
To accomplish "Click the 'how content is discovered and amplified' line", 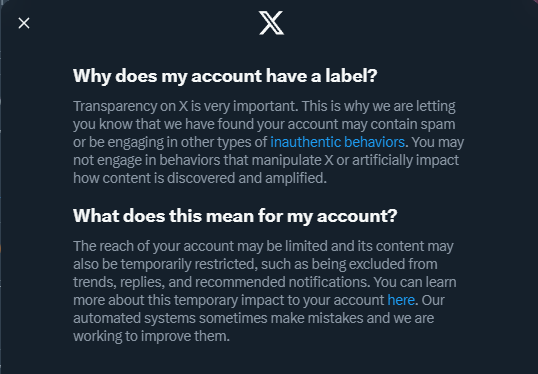I will pos(200,178).
